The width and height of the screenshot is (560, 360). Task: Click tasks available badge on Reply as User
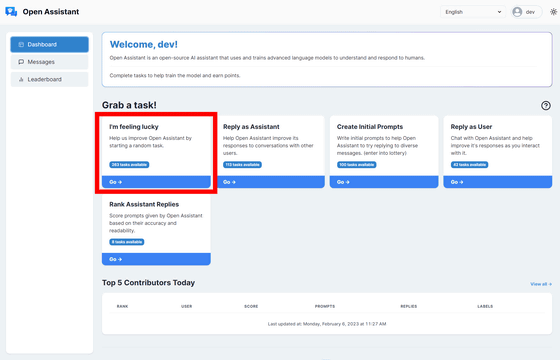pos(469,165)
